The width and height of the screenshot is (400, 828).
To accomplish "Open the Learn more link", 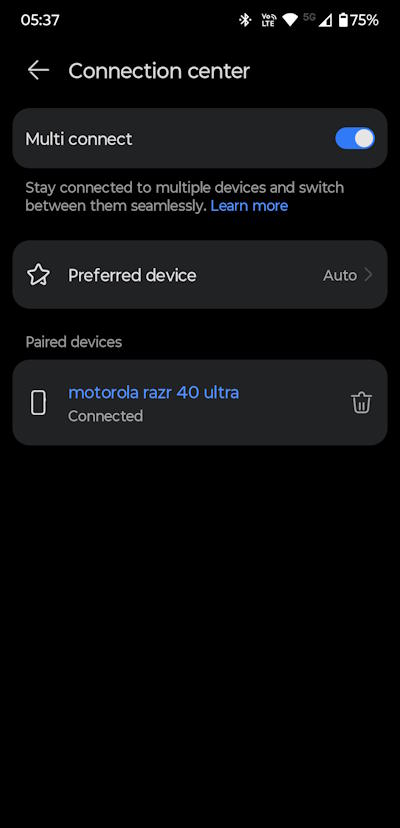I will tap(249, 205).
